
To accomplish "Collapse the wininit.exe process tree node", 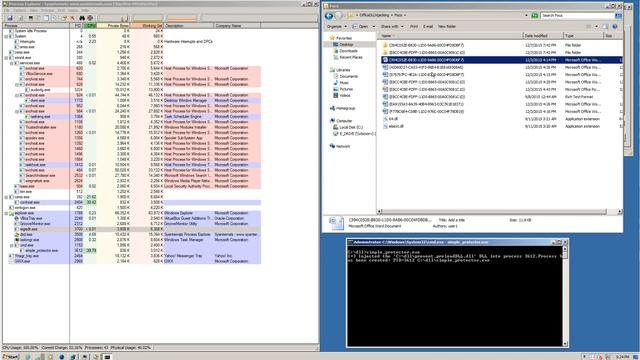I will [x=6, y=58].
